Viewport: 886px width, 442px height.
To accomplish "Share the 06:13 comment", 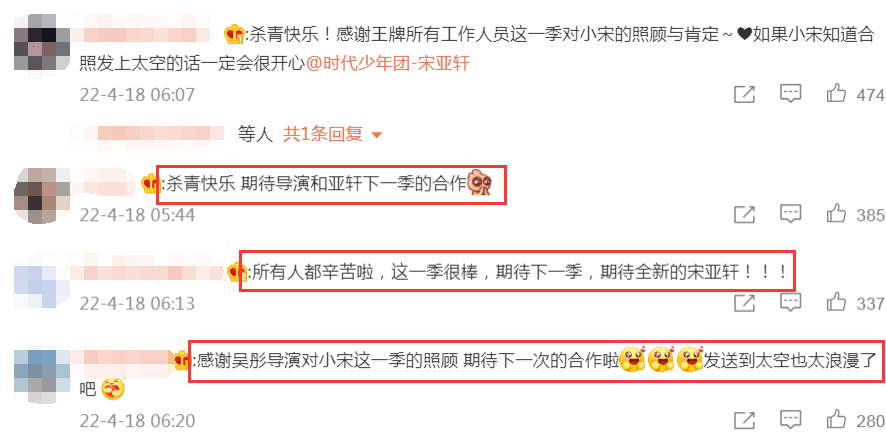I will (x=744, y=303).
